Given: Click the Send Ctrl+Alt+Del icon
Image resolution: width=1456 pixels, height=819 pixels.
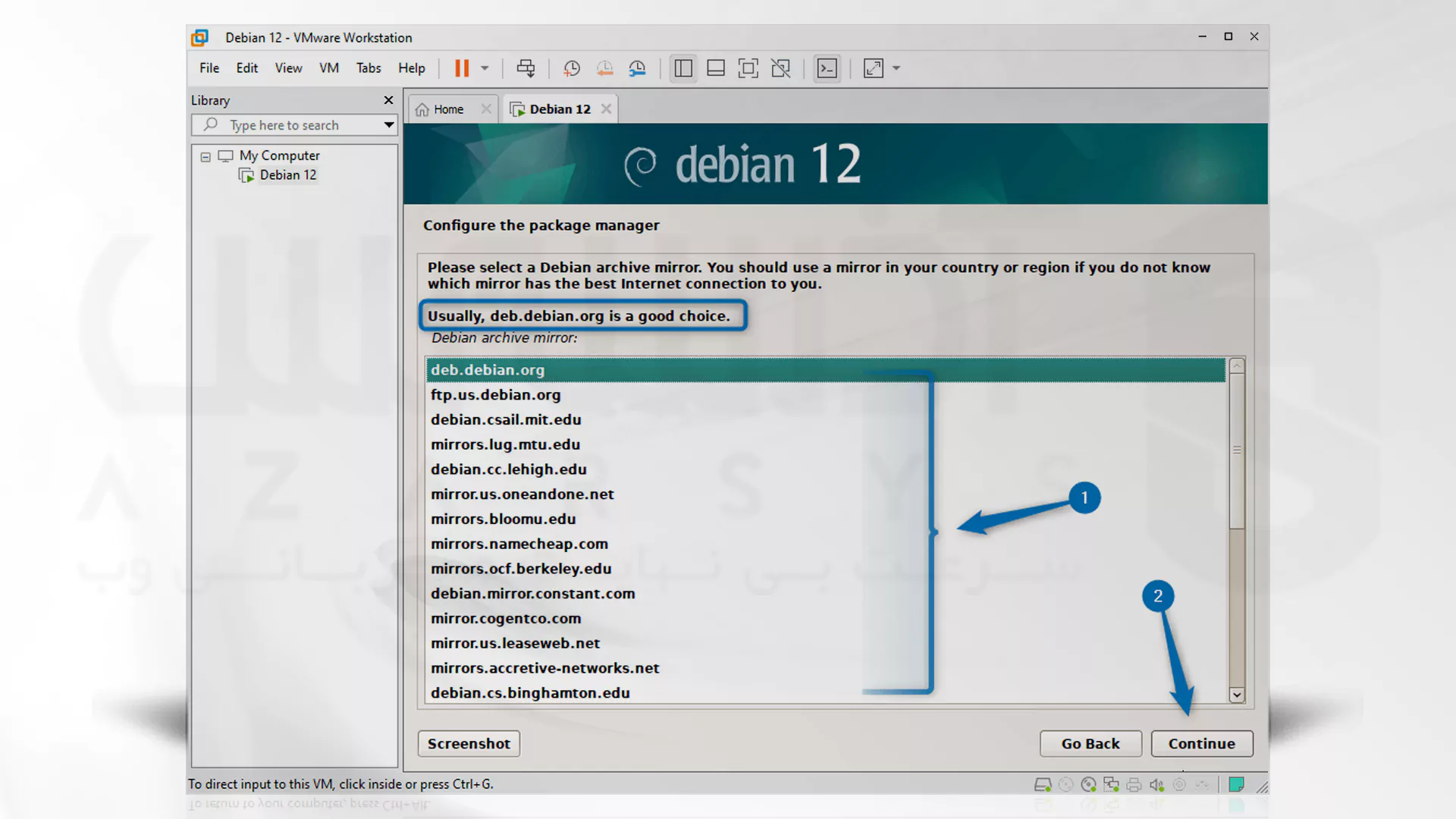Looking at the screenshot, I should pyautogui.click(x=526, y=68).
